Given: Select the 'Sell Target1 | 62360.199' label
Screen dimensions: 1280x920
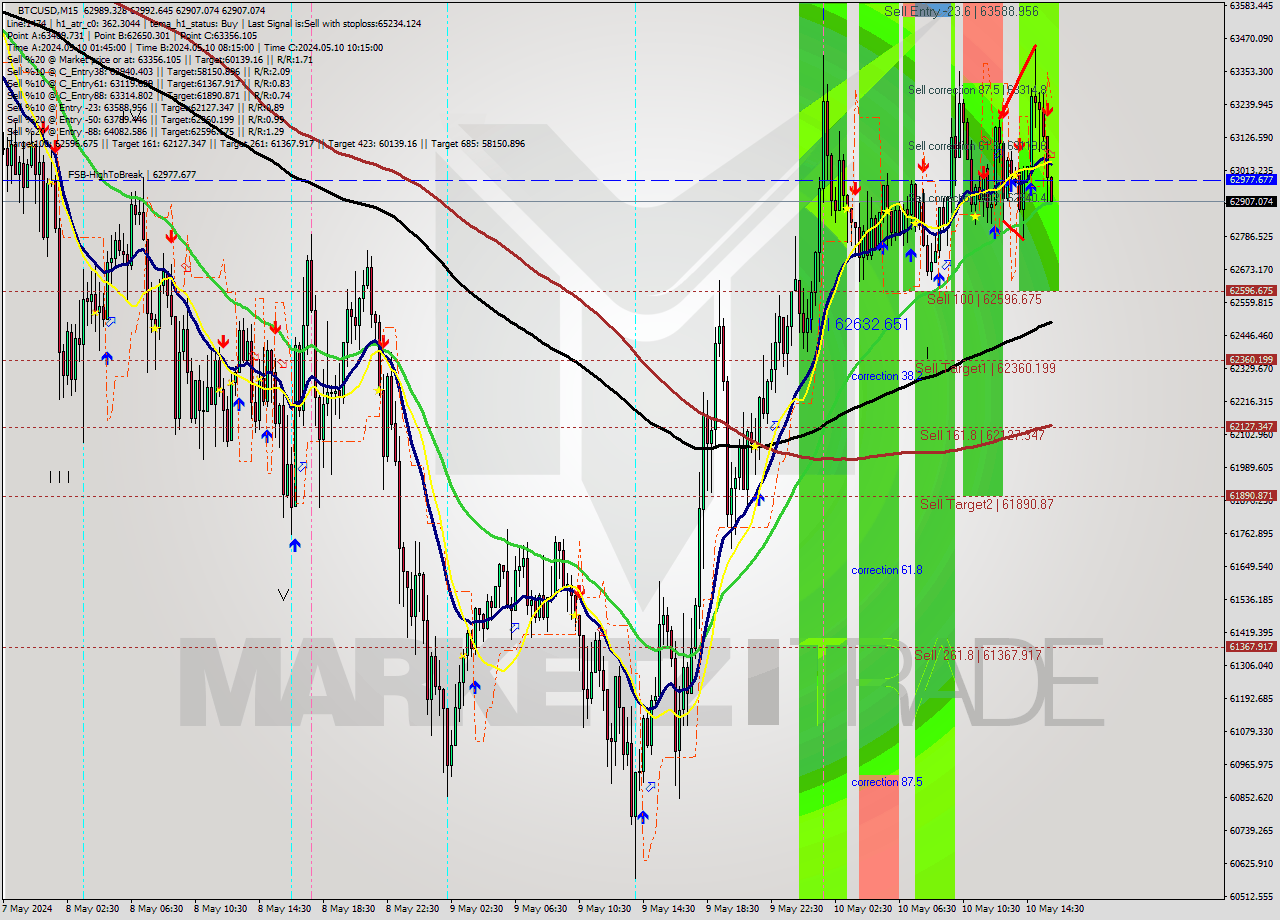Looking at the screenshot, I should click(x=985, y=369).
